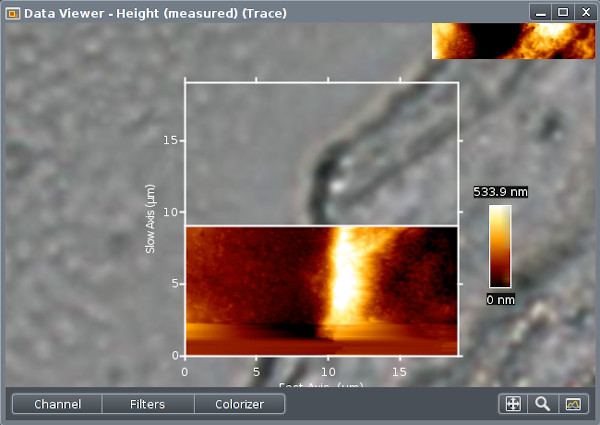The width and height of the screenshot is (600, 425).
Task: Maximize the Data Viewer window
Action: pyautogui.click(x=562, y=13)
